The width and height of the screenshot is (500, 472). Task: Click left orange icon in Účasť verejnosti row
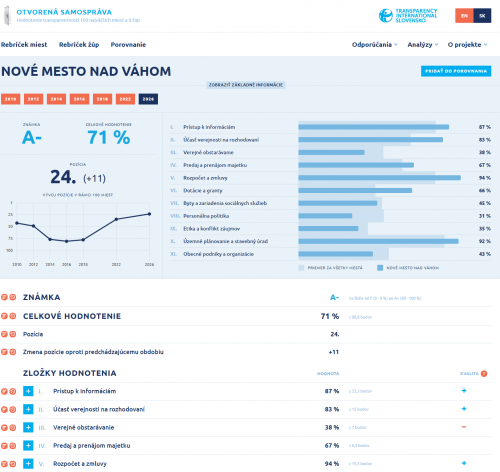click(x=4, y=409)
